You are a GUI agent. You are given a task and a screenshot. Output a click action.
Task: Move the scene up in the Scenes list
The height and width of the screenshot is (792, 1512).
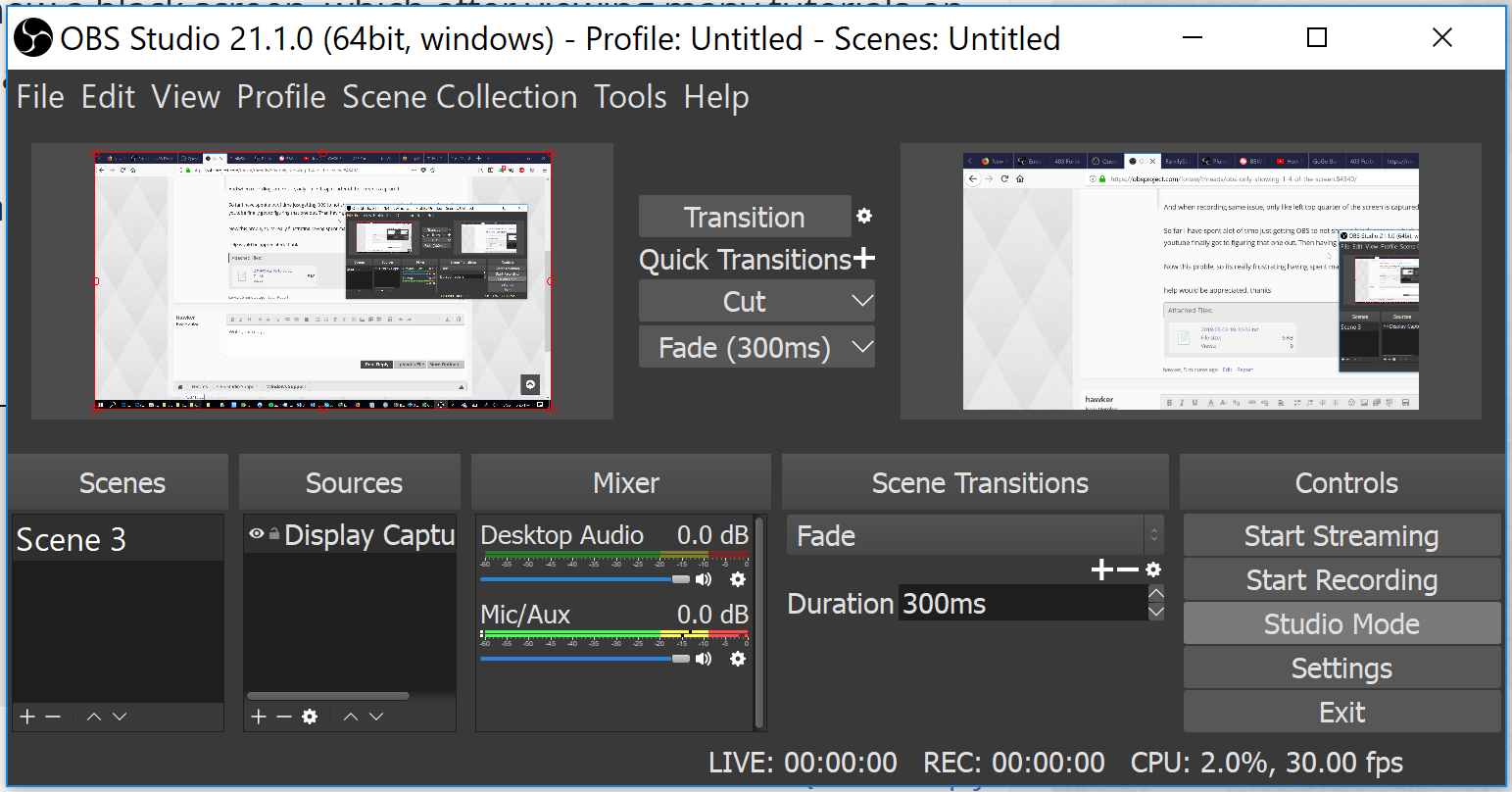pos(94,717)
